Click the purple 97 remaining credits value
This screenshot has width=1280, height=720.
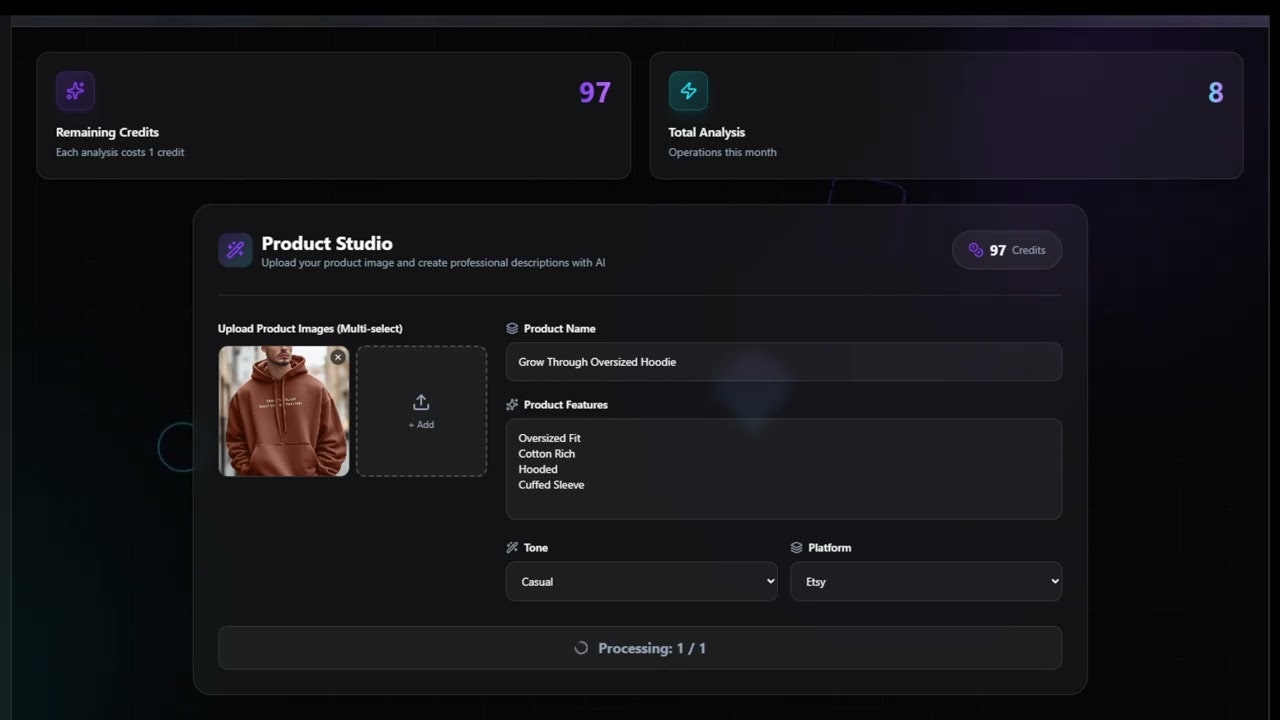point(595,92)
